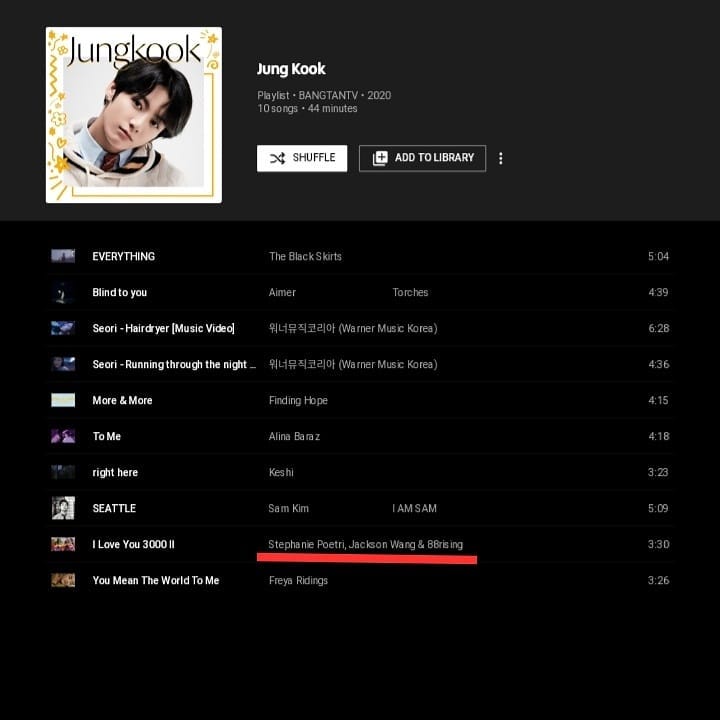Screen dimensions: 720x720
Task: Play the SEATTLE track thumbnail
Action: click(x=63, y=508)
